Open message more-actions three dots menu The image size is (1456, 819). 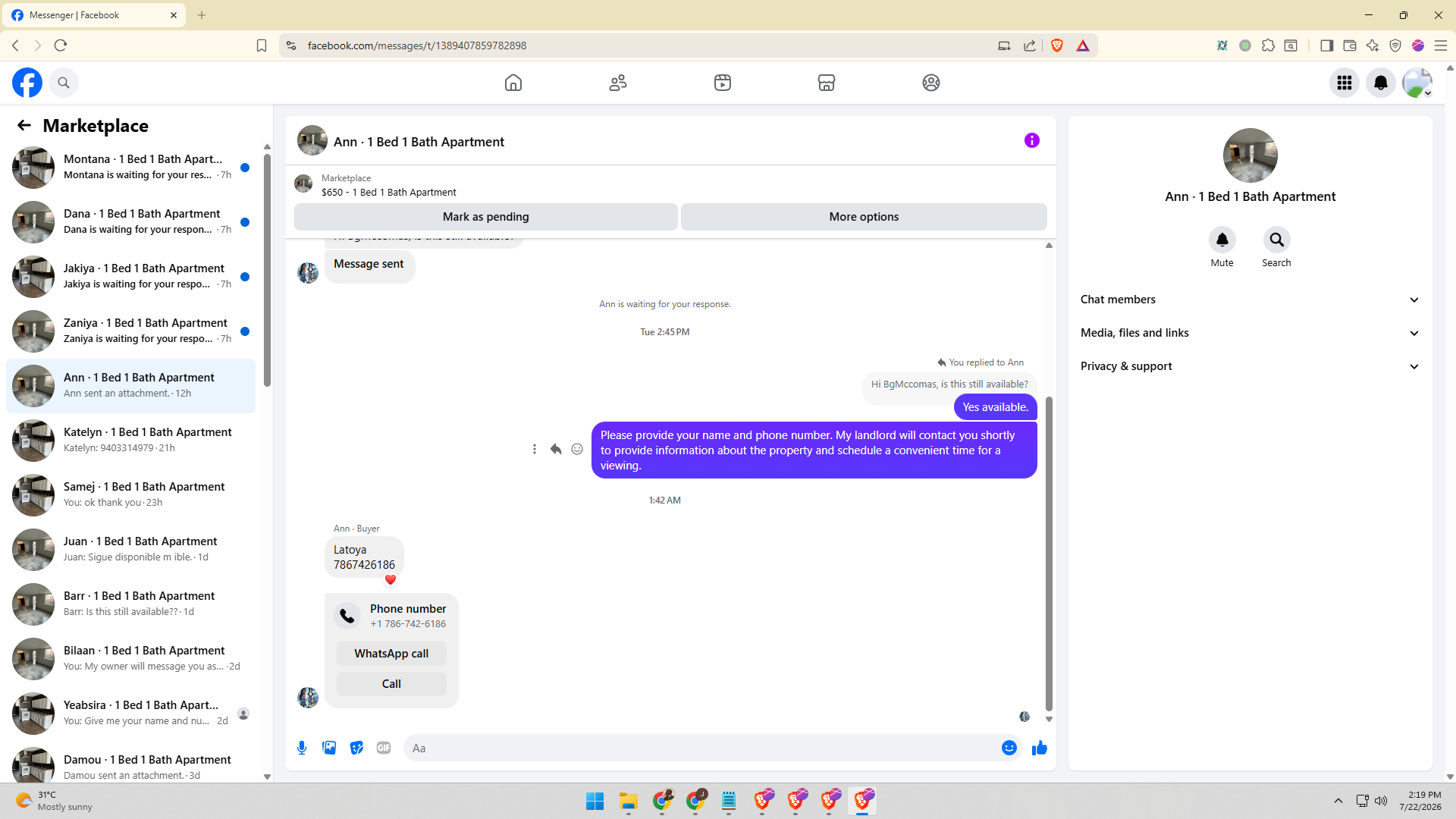click(535, 449)
